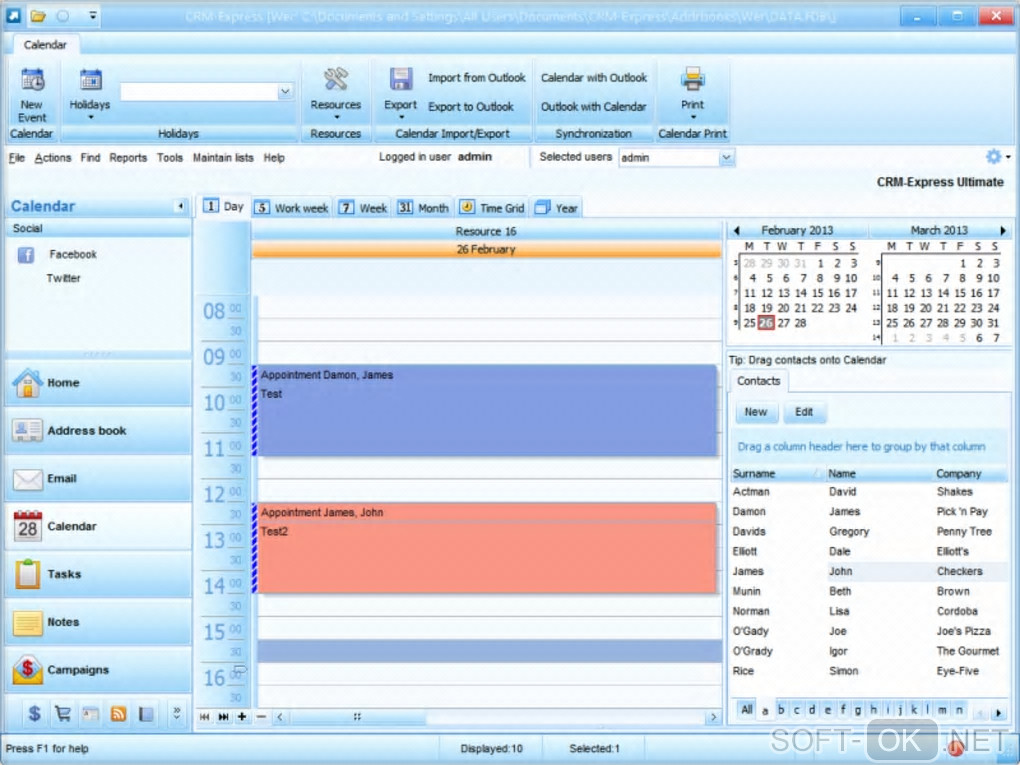Jump to first record navigator button
Screen dimensions: 1020x765
click(x=204, y=717)
